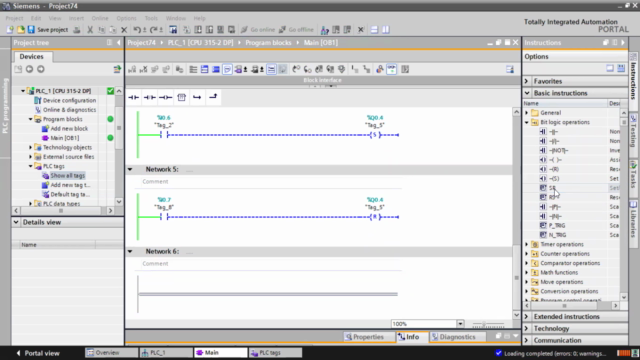Click the project tree horizontal scrollbar

[63, 211]
